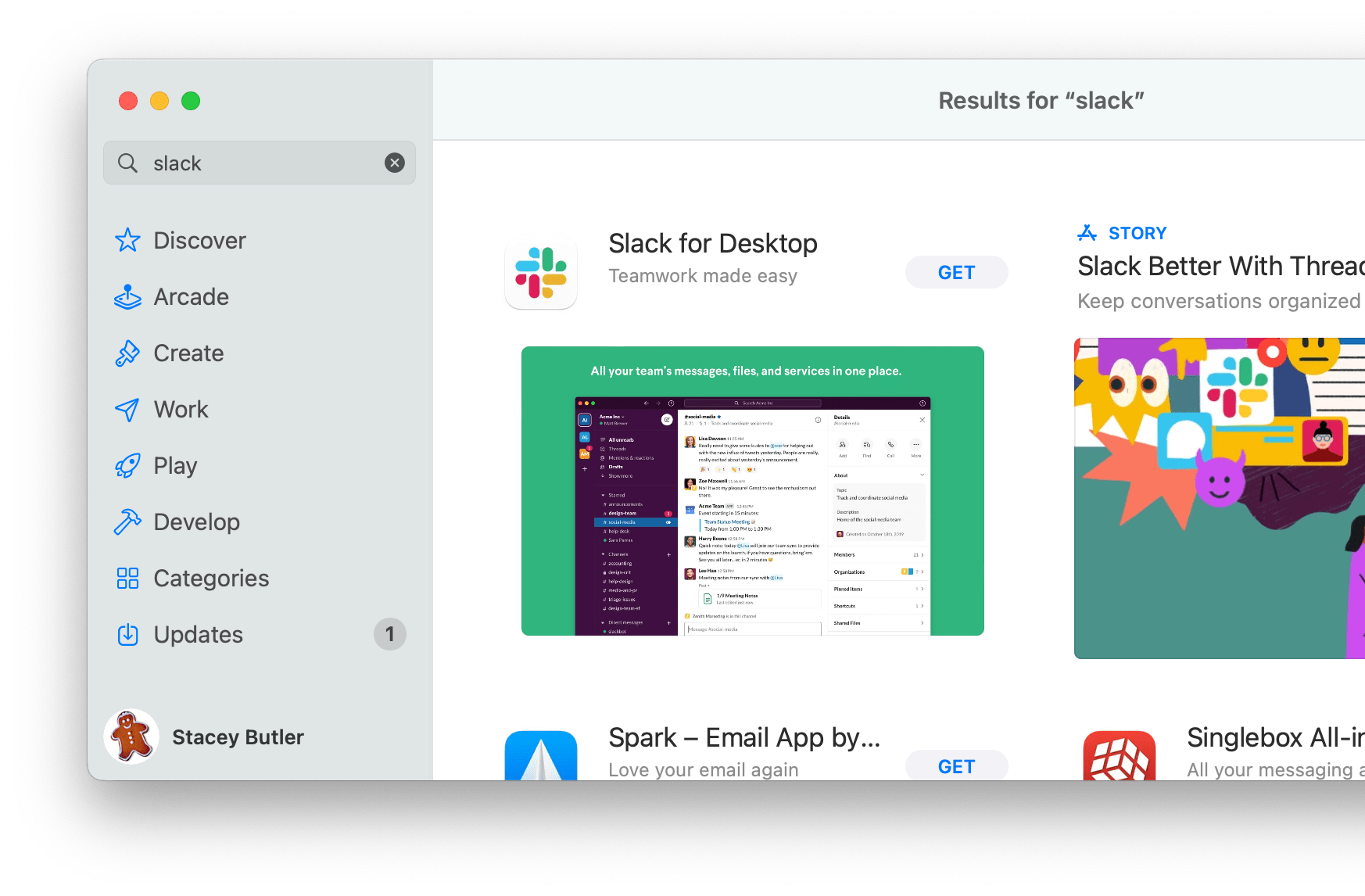Open Updates to see pending update
This screenshot has width=1365, height=896.
pyautogui.click(x=198, y=634)
